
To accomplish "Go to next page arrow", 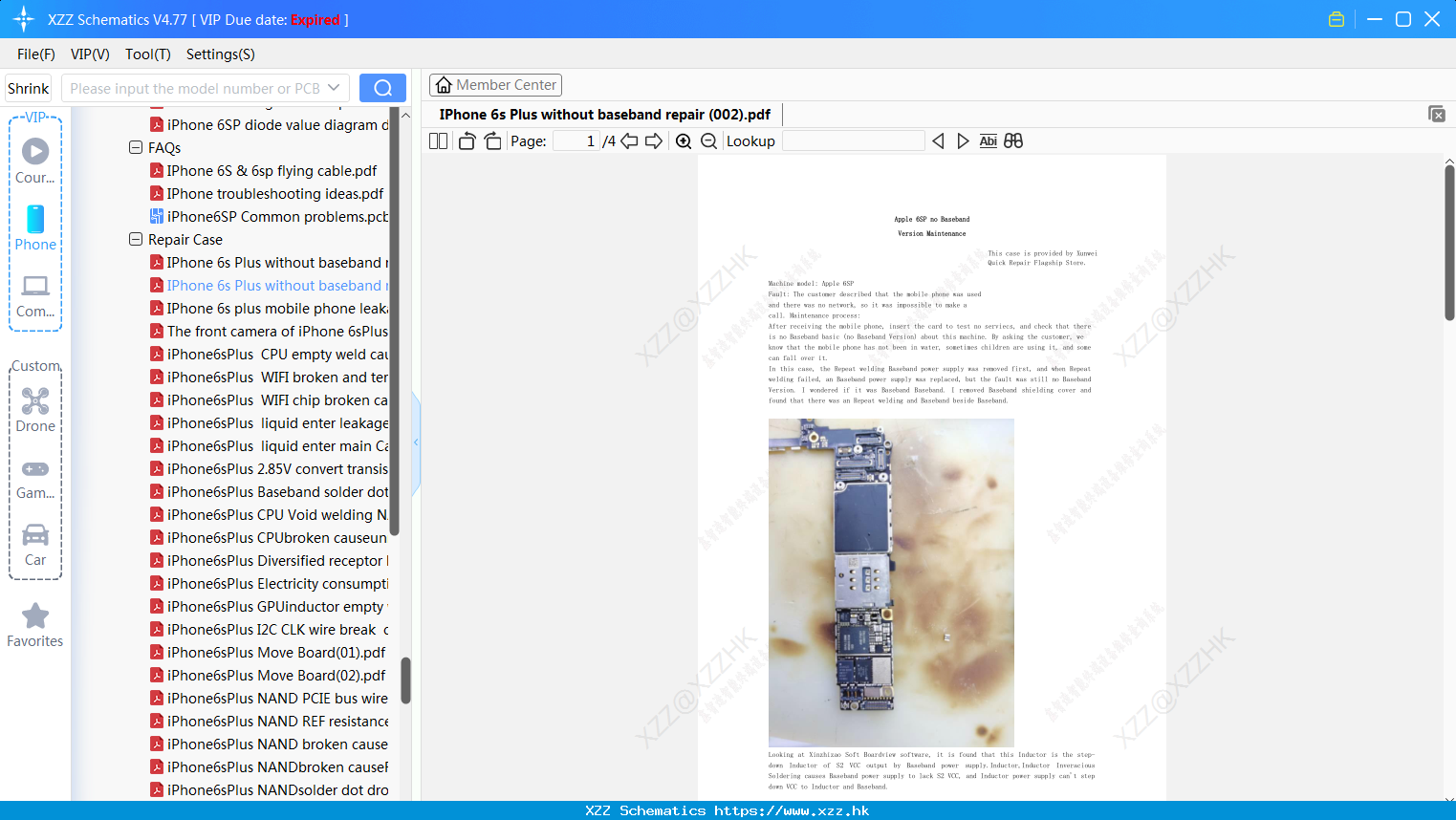I will [654, 141].
